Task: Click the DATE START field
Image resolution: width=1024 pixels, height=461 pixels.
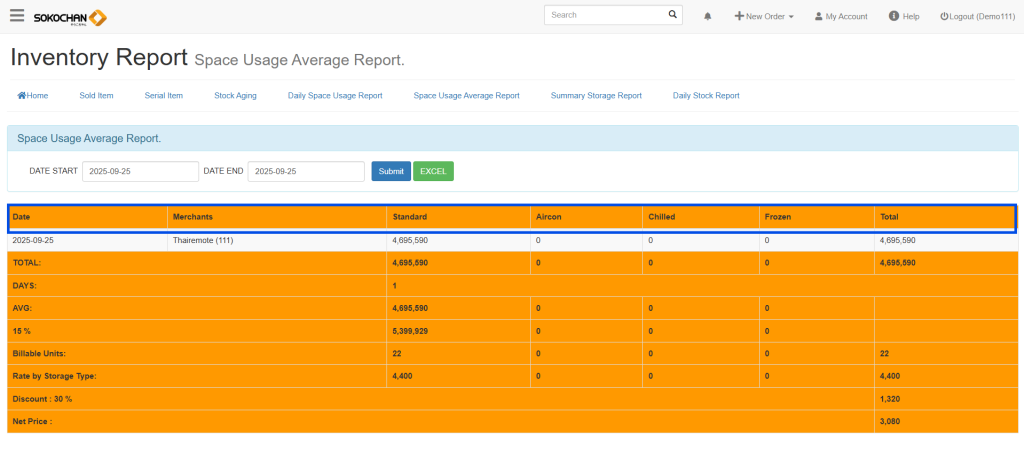Action: coord(140,172)
